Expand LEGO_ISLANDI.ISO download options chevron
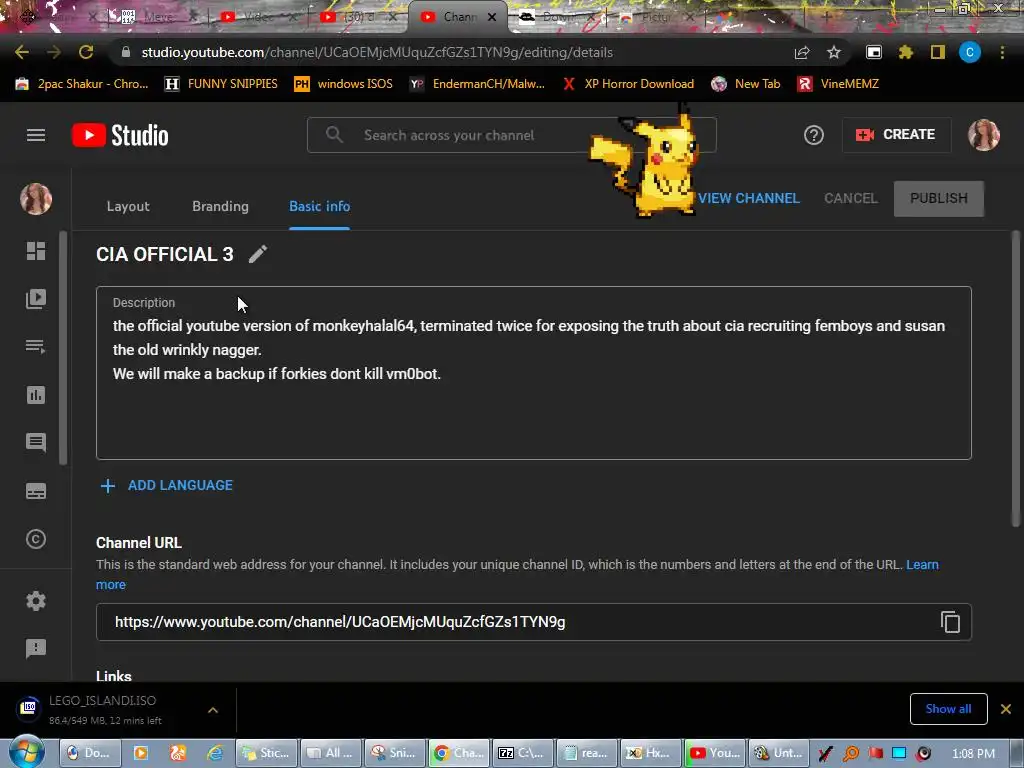This screenshot has height=768, width=1024. click(213, 710)
